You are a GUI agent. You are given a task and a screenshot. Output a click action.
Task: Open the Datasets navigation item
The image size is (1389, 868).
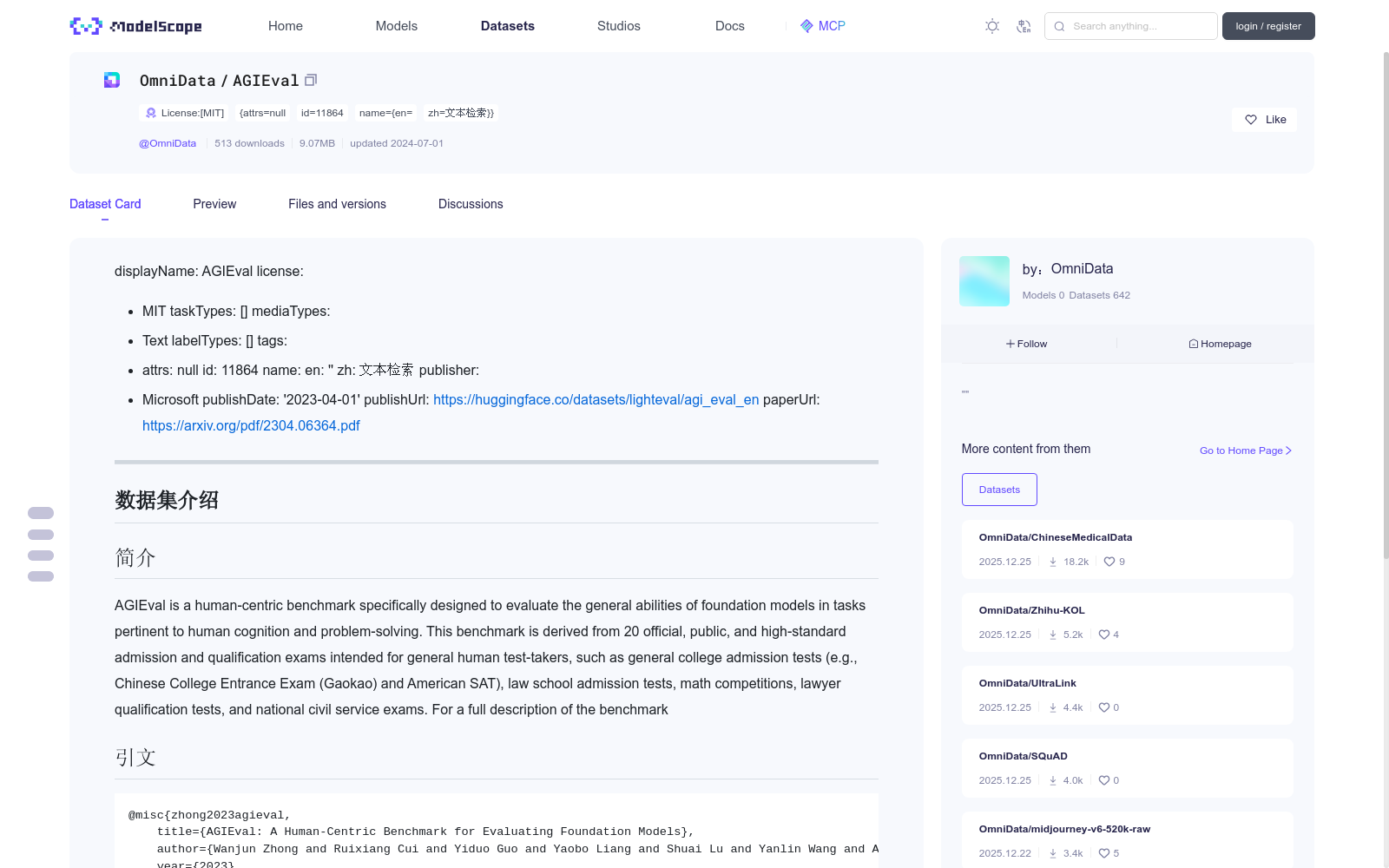coord(508,26)
